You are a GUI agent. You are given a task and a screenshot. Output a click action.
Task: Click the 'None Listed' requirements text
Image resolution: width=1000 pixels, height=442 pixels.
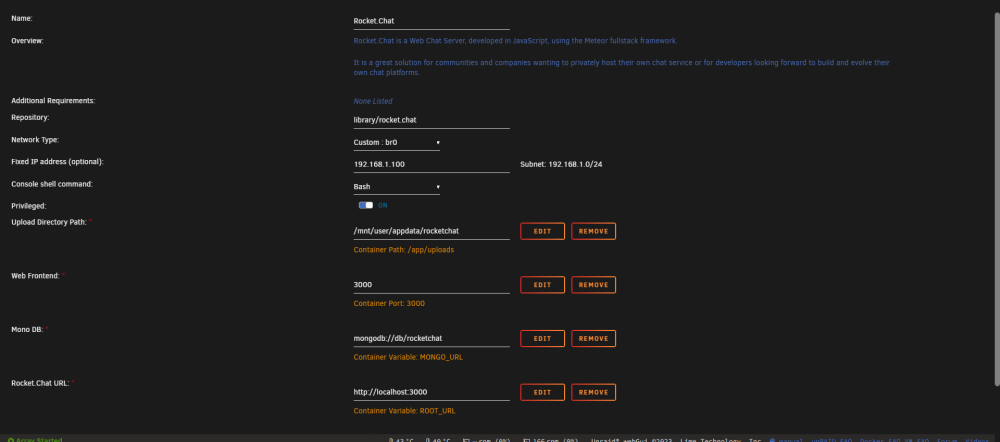coord(373,101)
